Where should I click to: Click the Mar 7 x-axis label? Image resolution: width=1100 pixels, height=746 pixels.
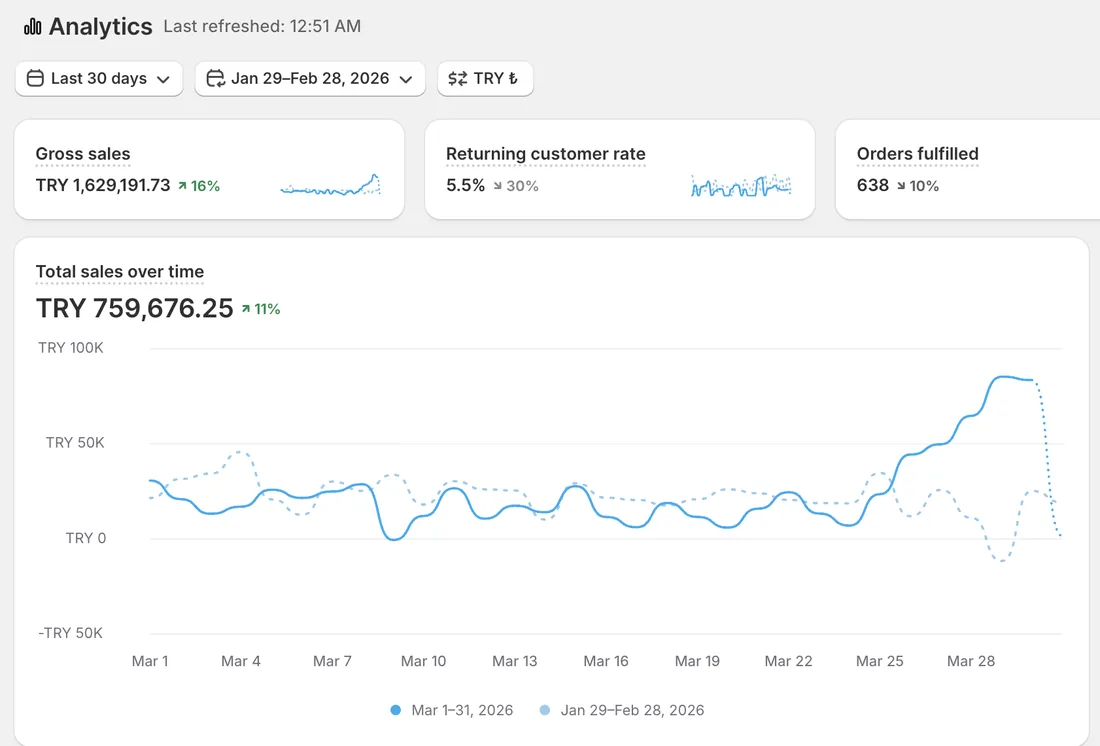pos(332,661)
